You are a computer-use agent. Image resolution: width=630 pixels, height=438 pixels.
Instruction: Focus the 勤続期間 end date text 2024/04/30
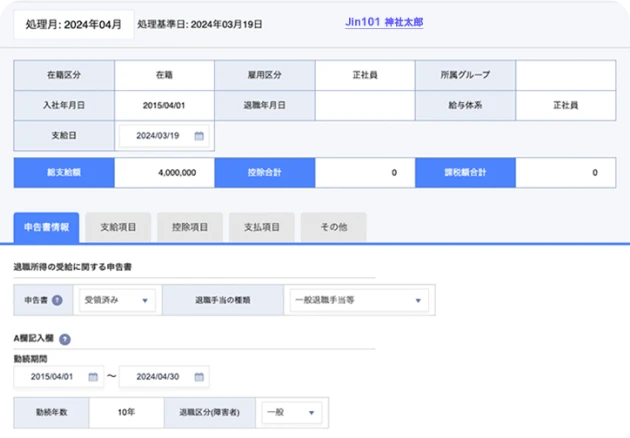(157, 377)
